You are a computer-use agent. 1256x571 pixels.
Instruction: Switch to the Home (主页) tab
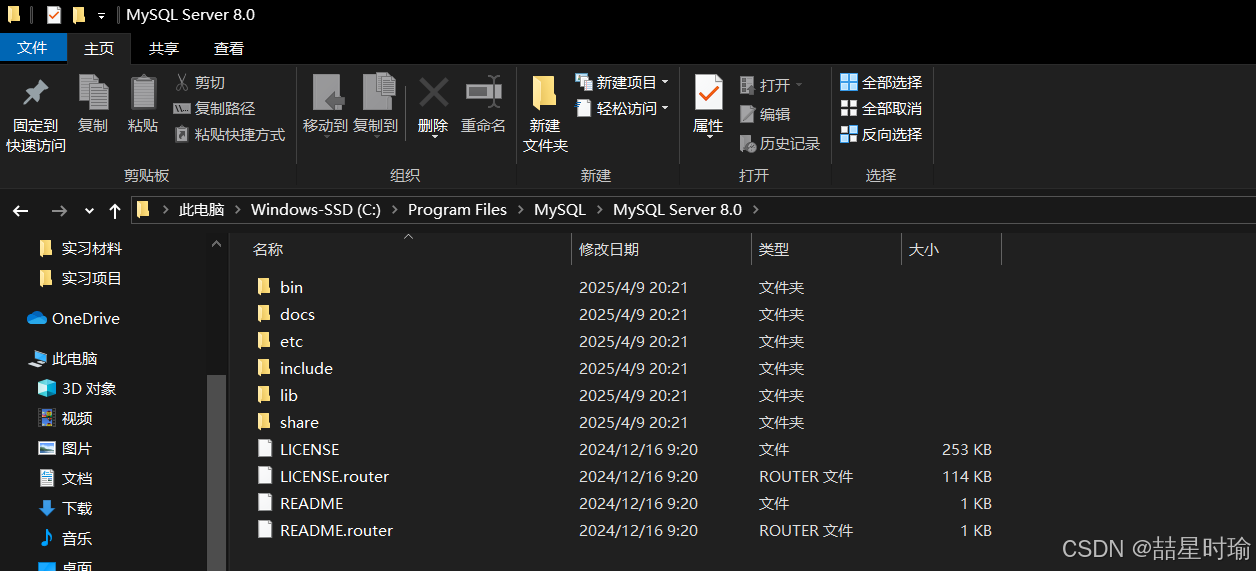click(x=99, y=48)
